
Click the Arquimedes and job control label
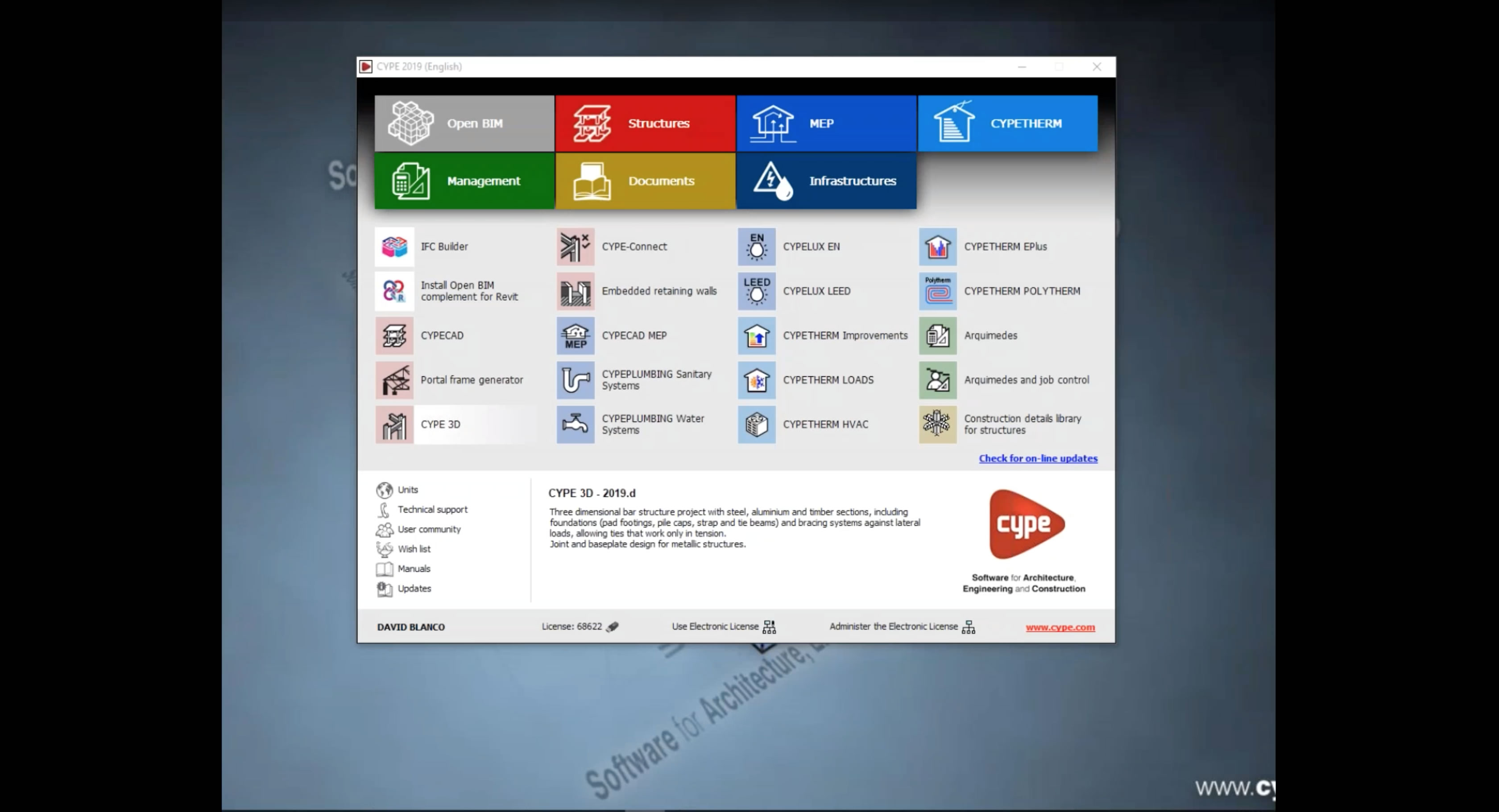(x=1027, y=380)
